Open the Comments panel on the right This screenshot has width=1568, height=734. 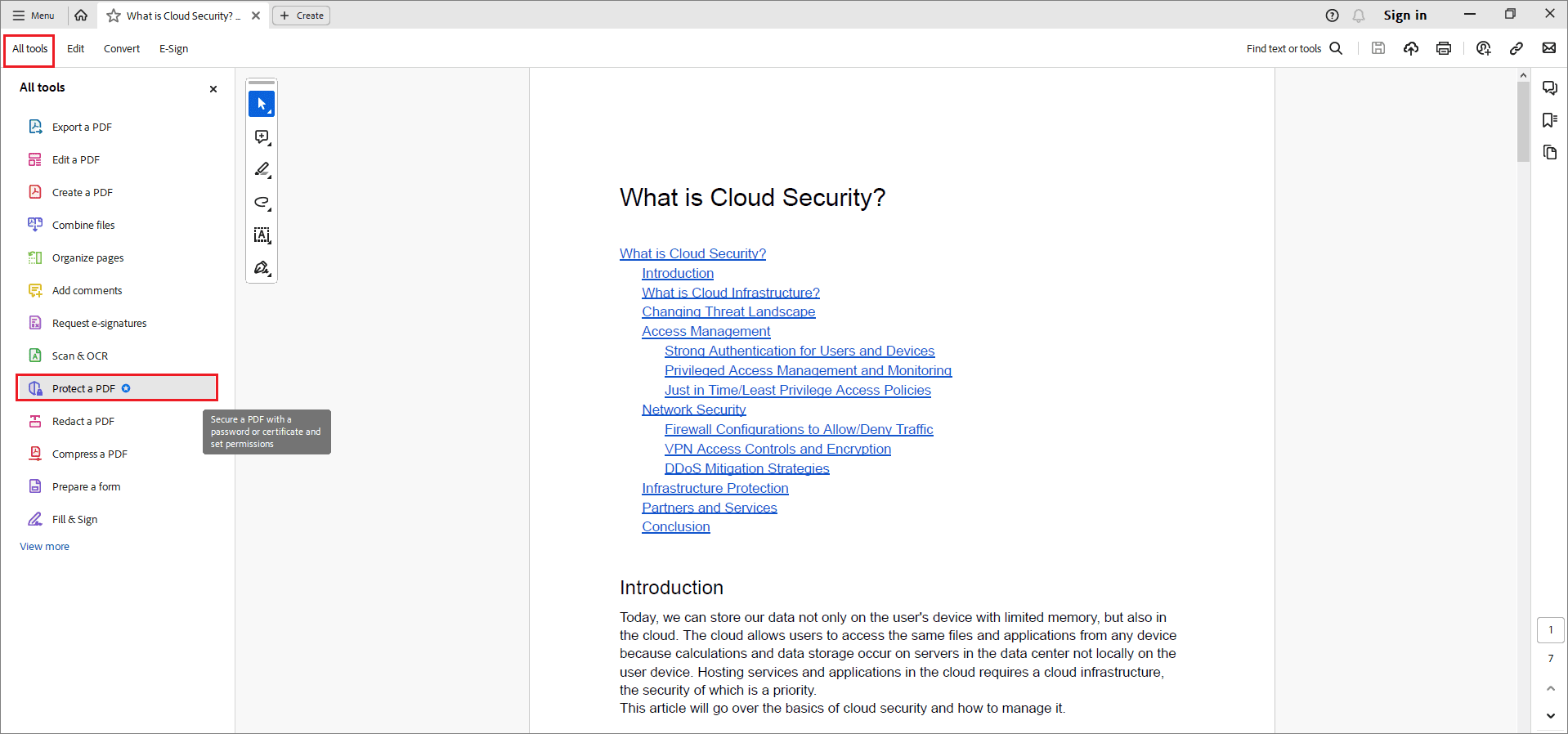point(1550,87)
